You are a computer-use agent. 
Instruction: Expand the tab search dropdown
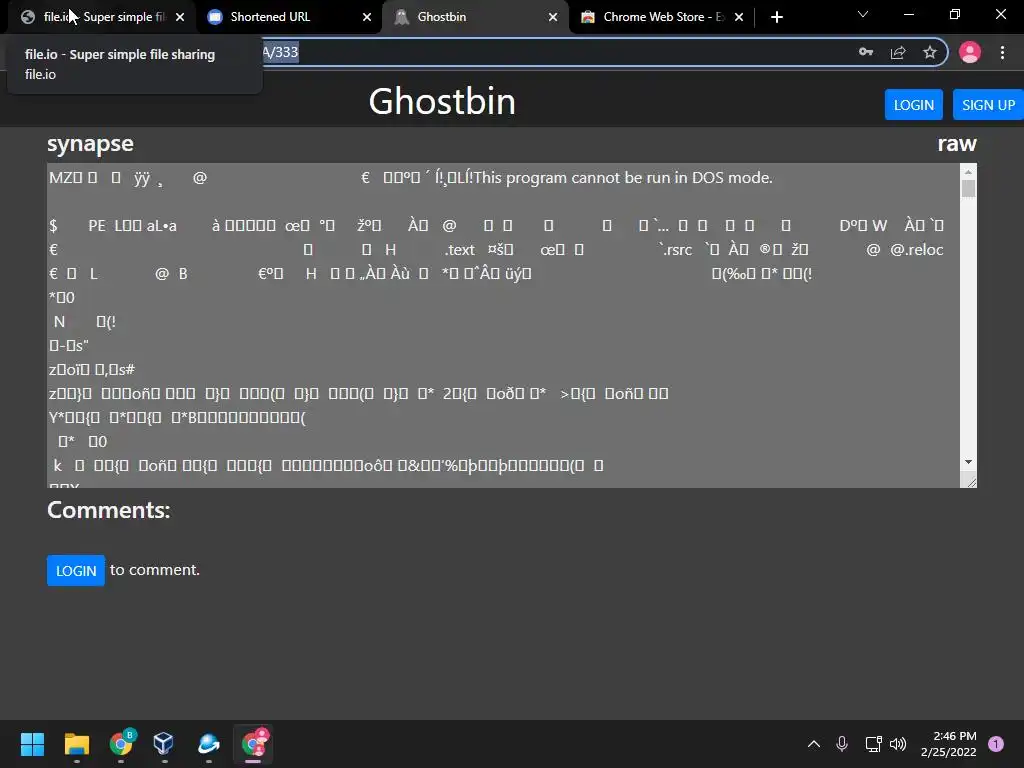coord(863,14)
